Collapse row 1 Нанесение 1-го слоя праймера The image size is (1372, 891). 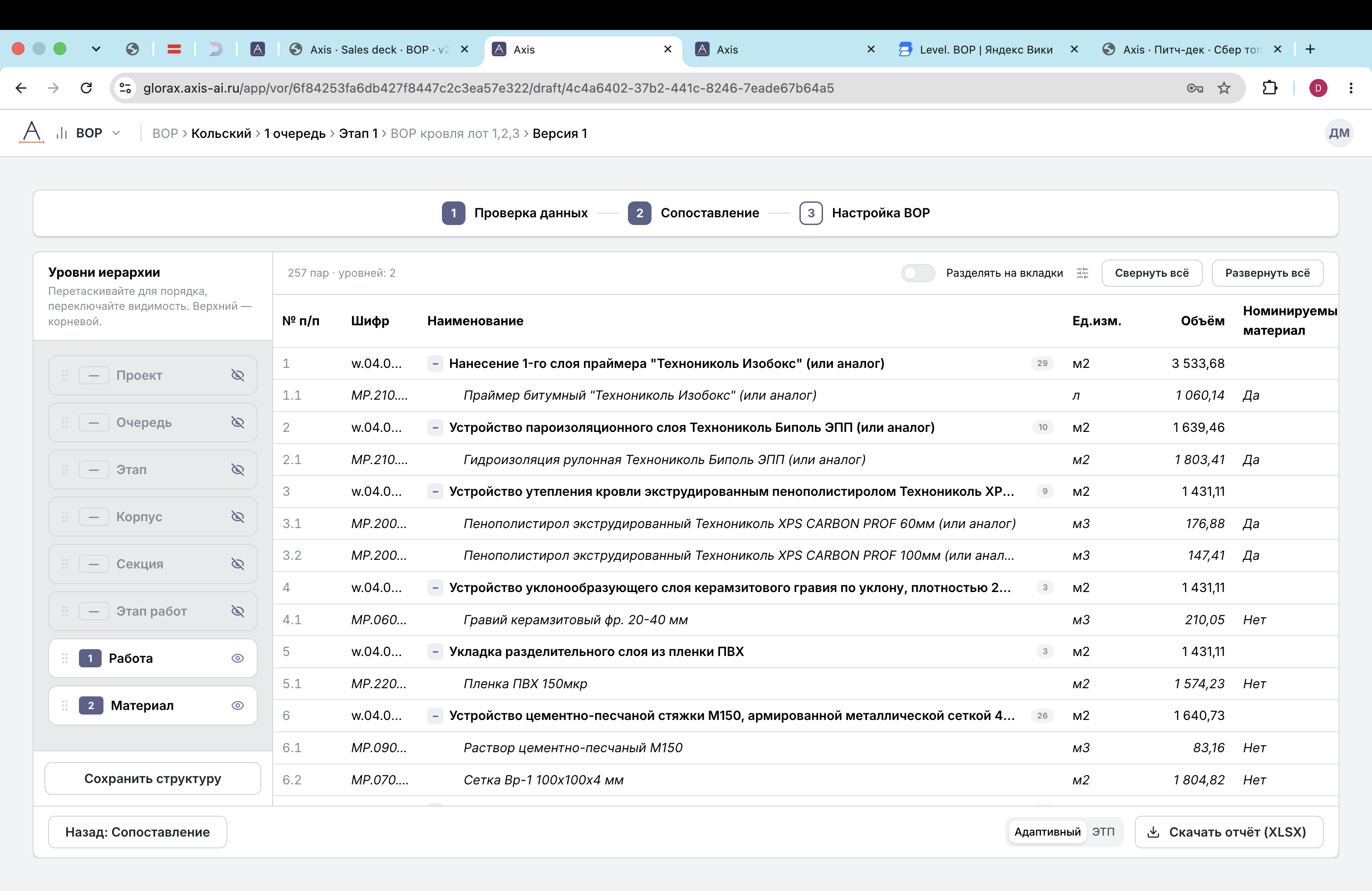[x=435, y=364]
